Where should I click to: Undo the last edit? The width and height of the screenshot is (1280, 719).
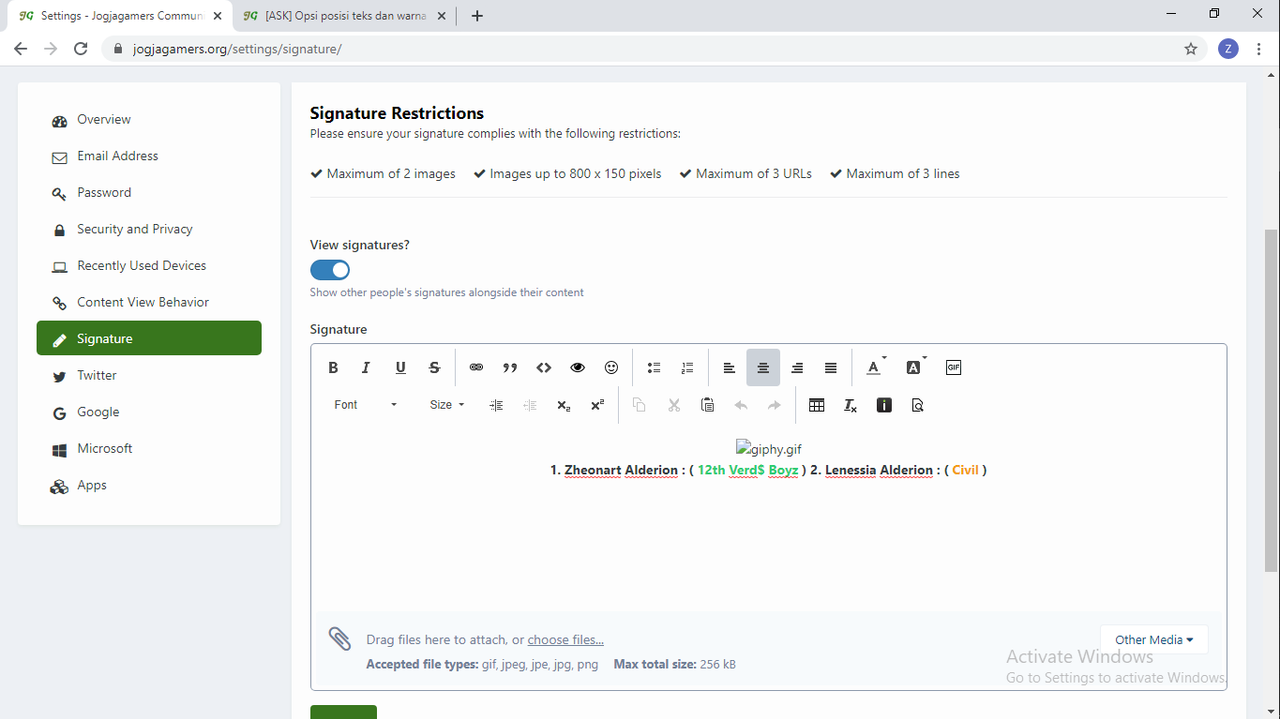[x=741, y=405]
